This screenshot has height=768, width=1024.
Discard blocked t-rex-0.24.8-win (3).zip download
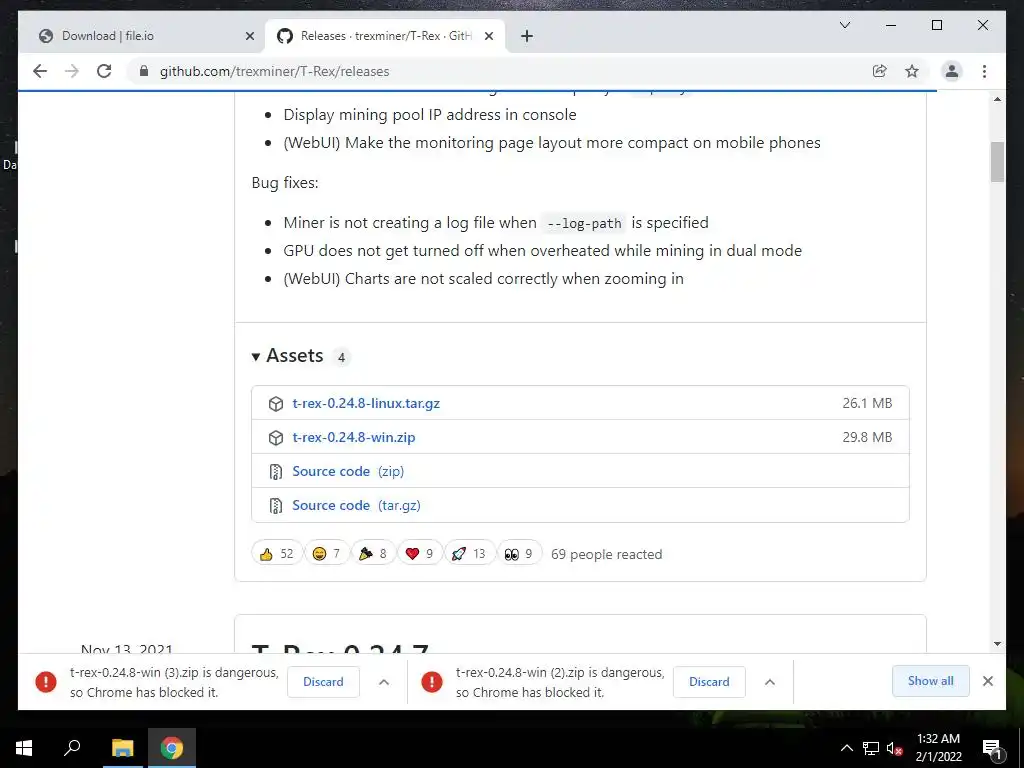323,682
